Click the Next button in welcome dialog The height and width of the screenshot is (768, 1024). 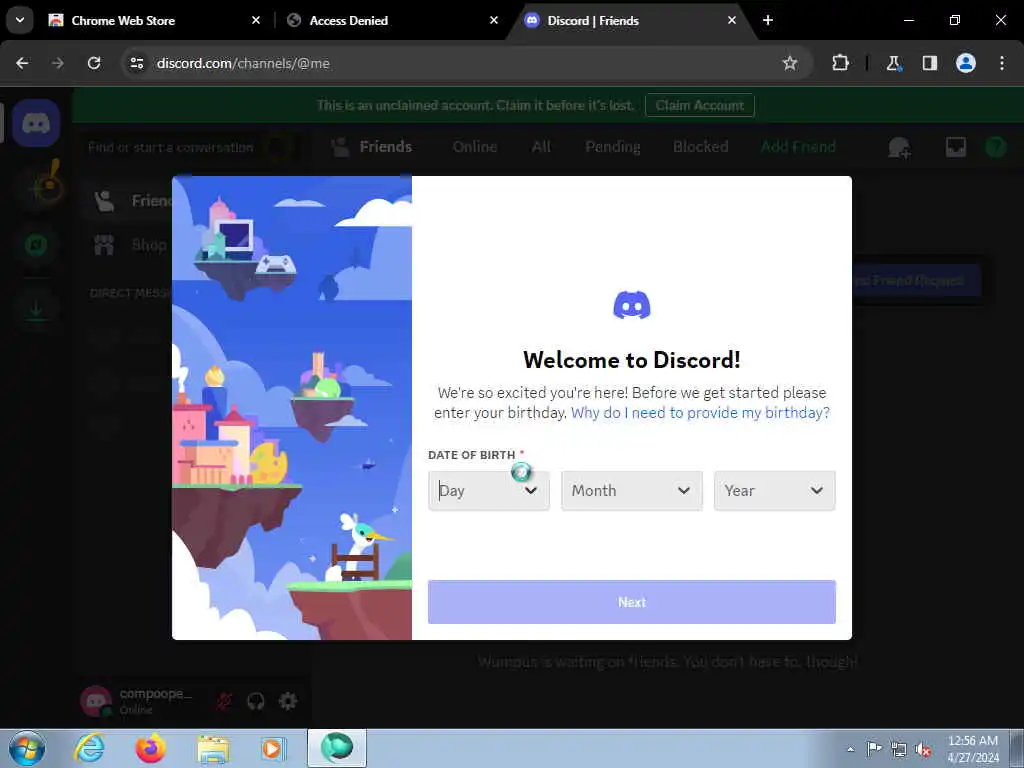pyautogui.click(x=632, y=602)
